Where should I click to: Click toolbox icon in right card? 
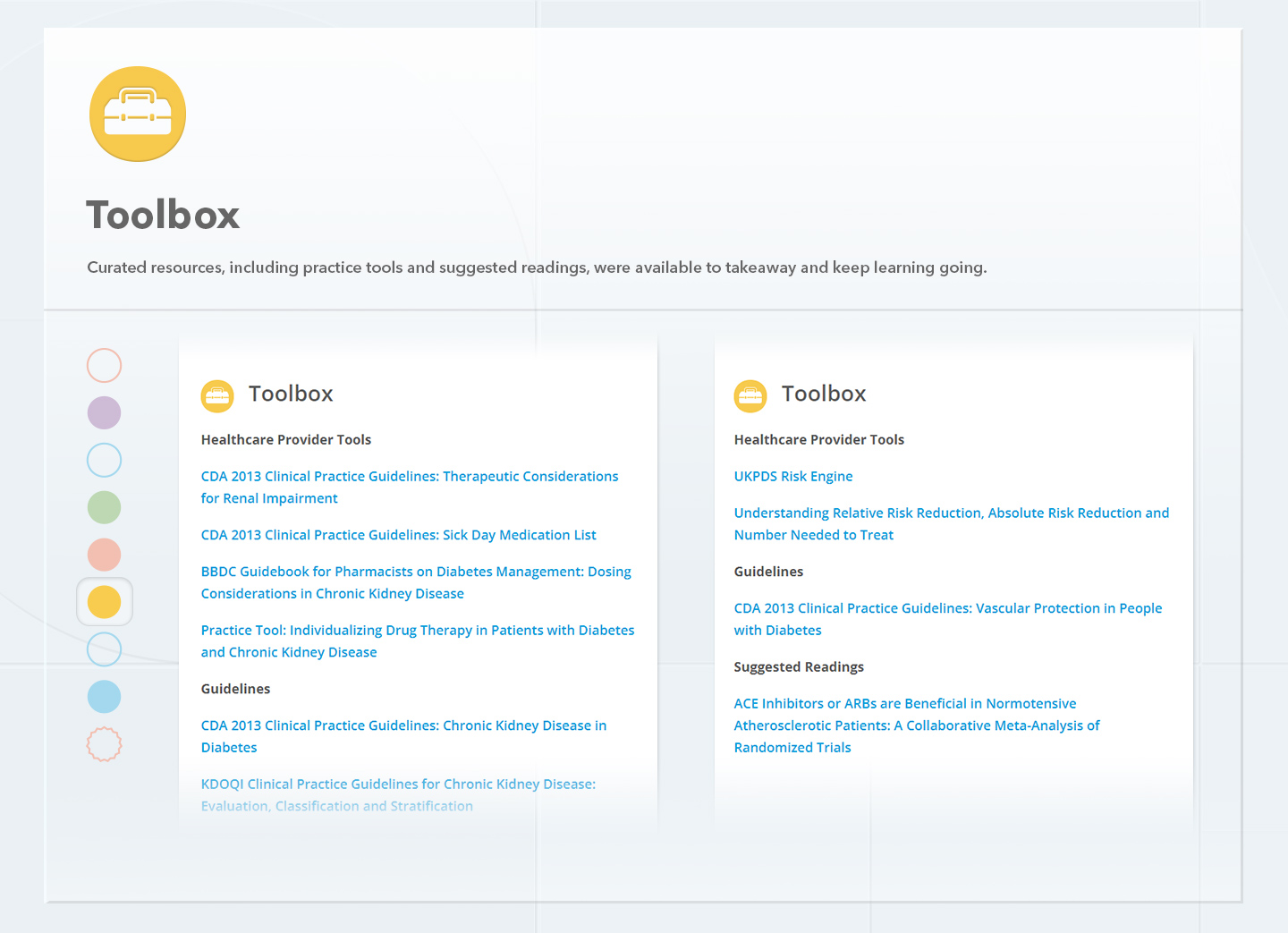750,395
